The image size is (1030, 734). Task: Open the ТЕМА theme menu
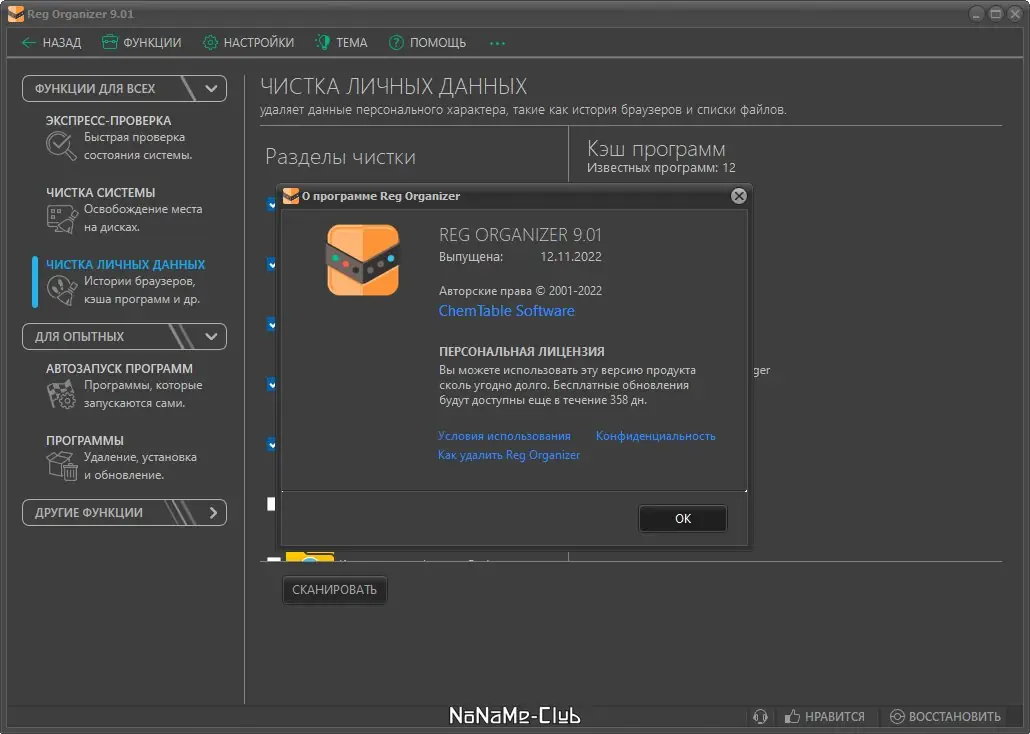click(341, 43)
